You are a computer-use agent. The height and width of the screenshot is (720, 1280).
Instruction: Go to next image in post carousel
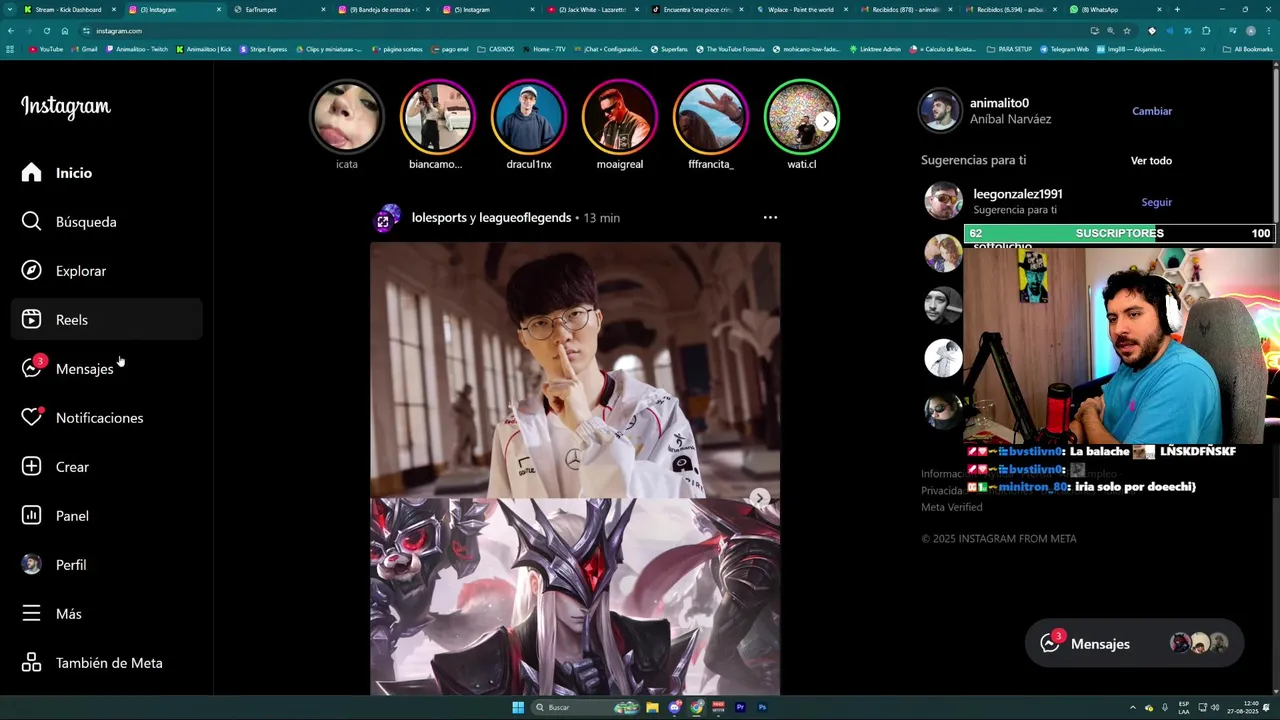760,498
